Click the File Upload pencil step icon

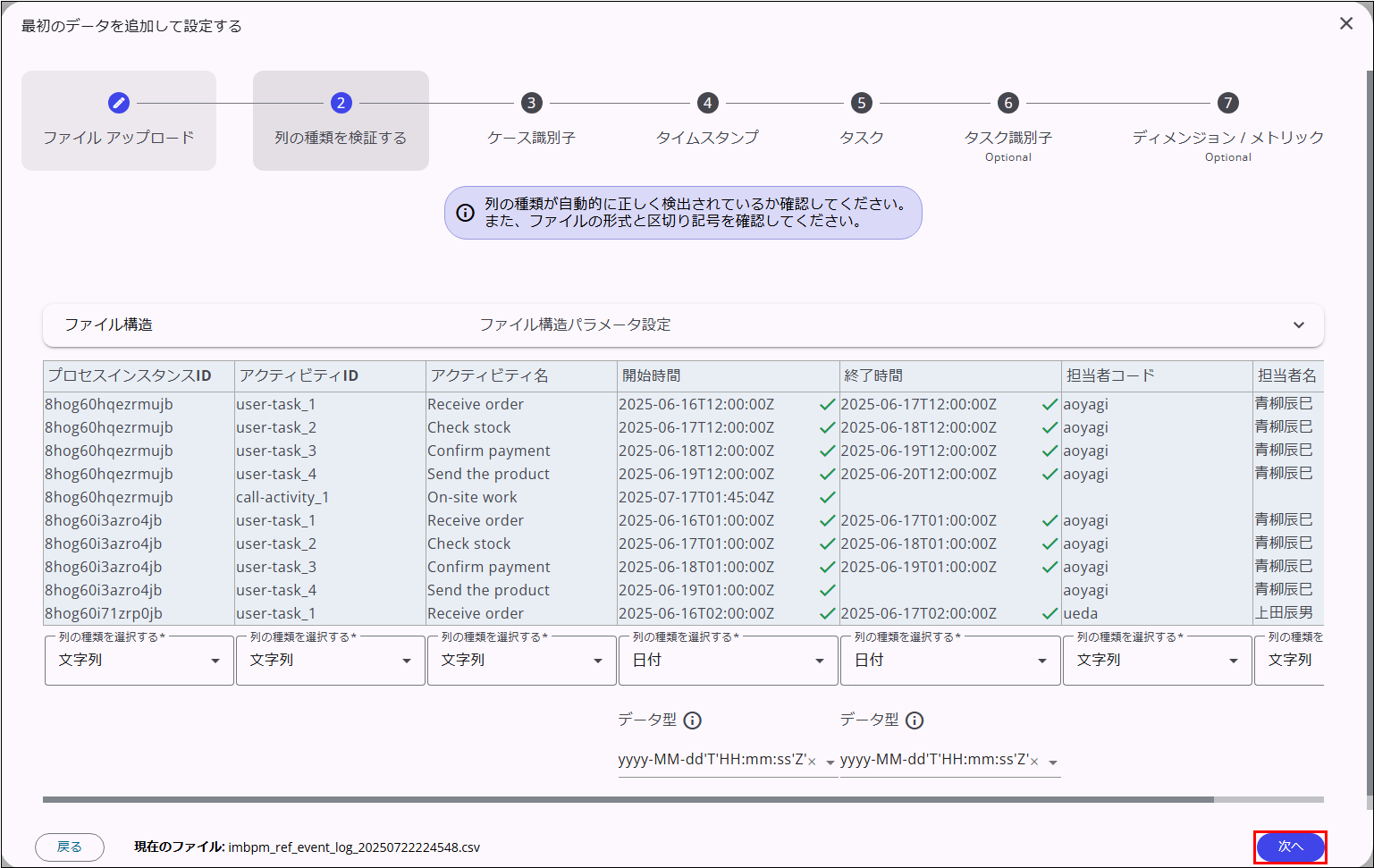119,103
